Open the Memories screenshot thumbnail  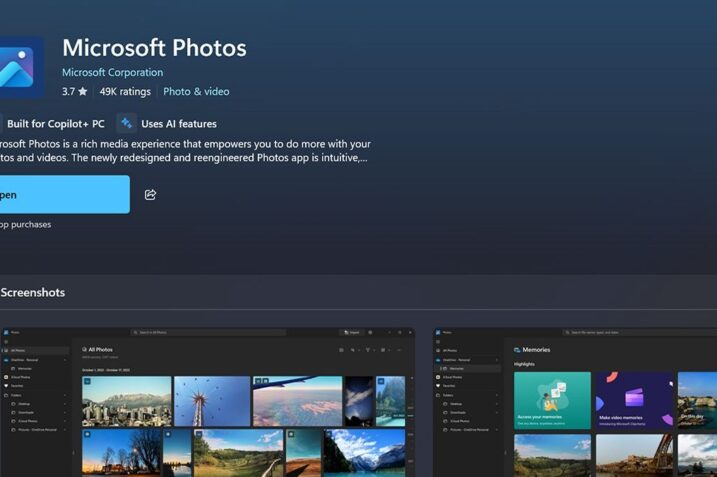click(575, 402)
